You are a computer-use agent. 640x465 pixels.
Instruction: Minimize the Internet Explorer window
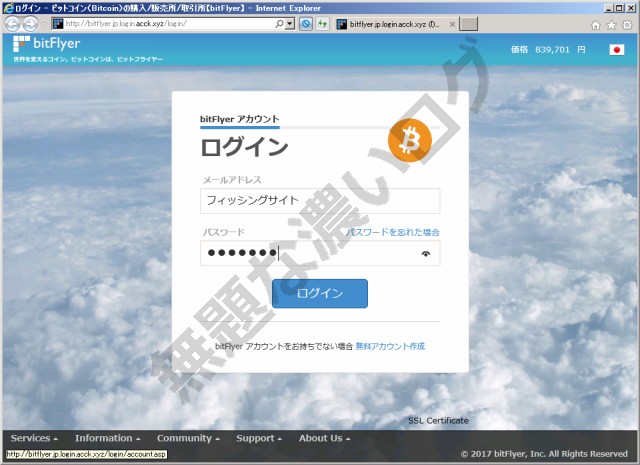(x=609, y=8)
